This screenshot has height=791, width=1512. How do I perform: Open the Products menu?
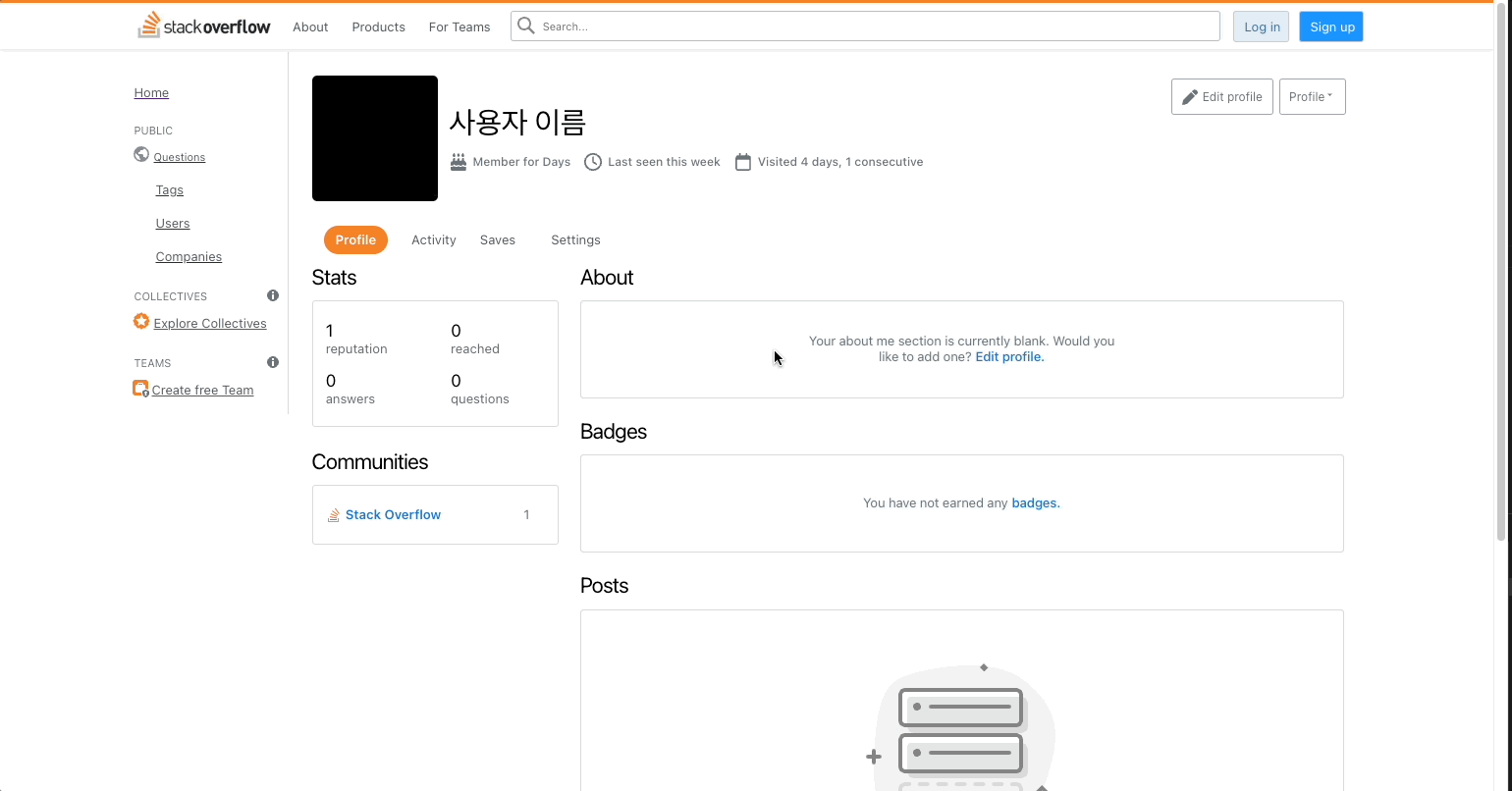pyautogui.click(x=378, y=26)
